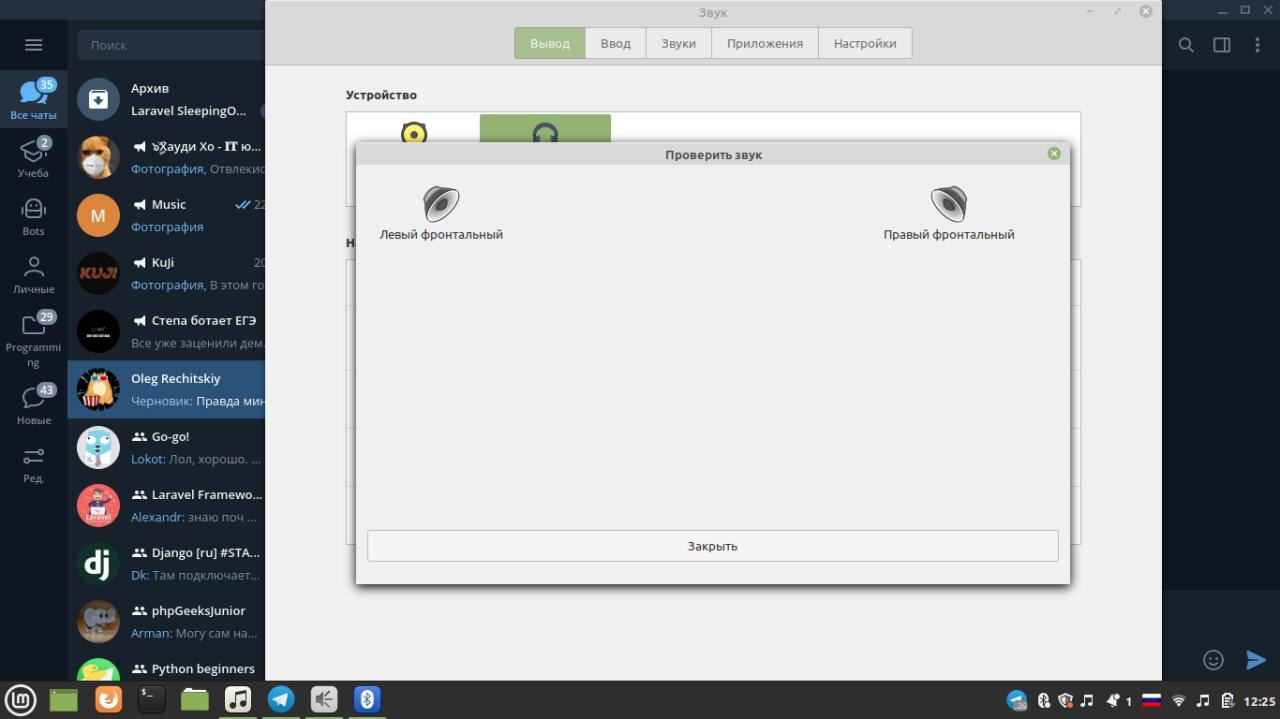
Task: Open the phpGeeksJunior group chat
Action: tap(166, 621)
